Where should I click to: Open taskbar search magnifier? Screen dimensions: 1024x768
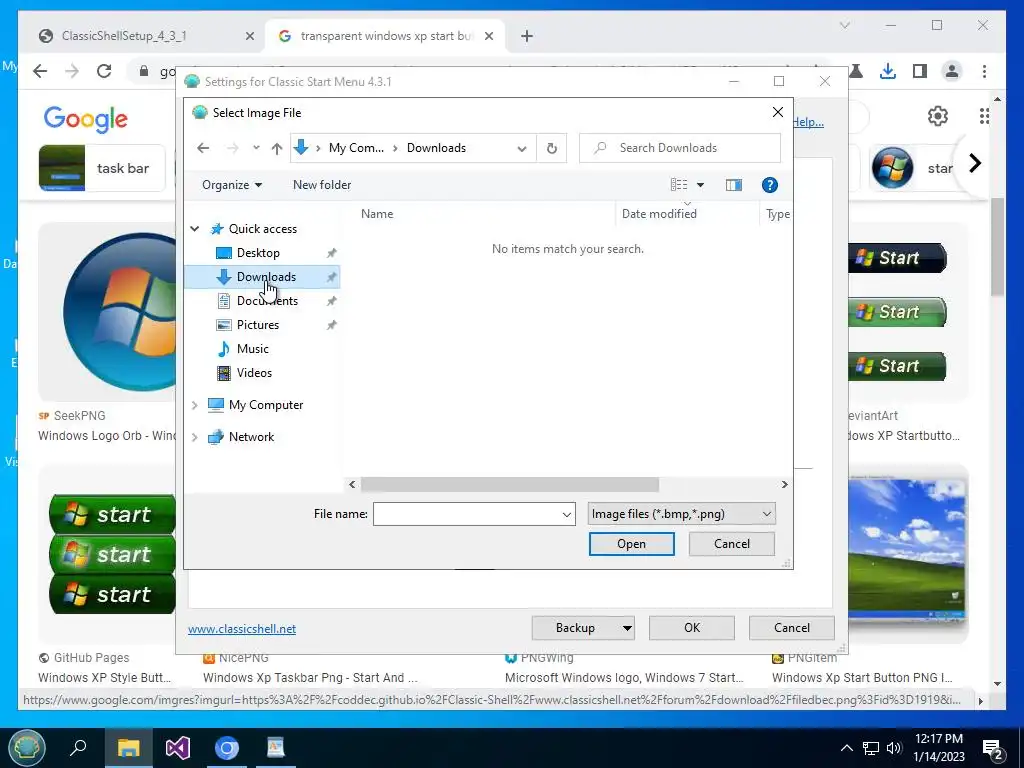tap(78, 747)
